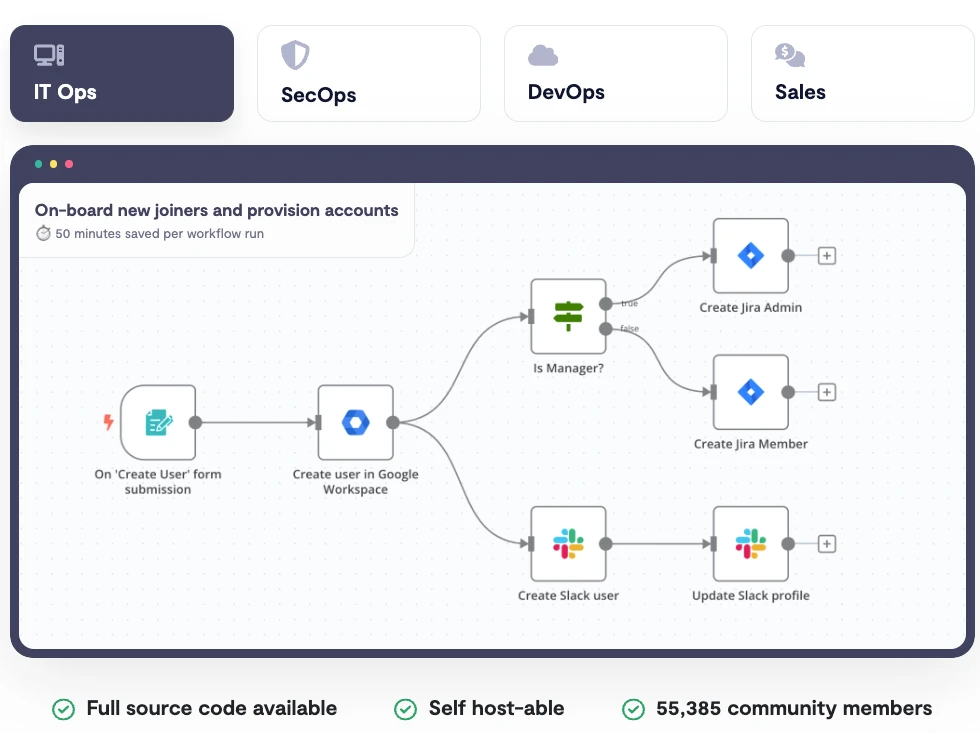Select the Create Slack user node
The height and width of the screenshot is (733, 980).
pos(568,544)
